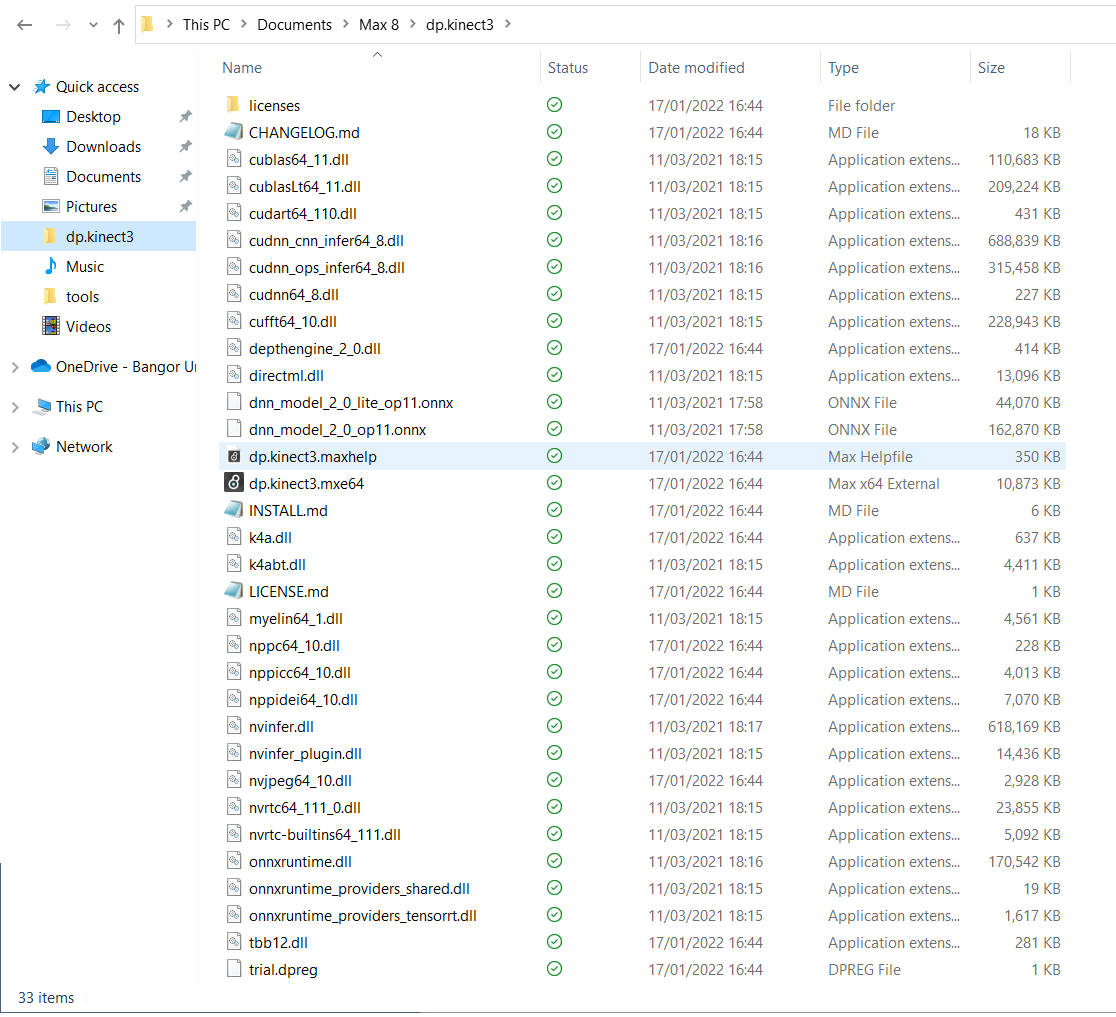1116x1017 pixels.
Task: Click the dp.kinect3.maxhelp file icon
Action: [x=233, y=456]
